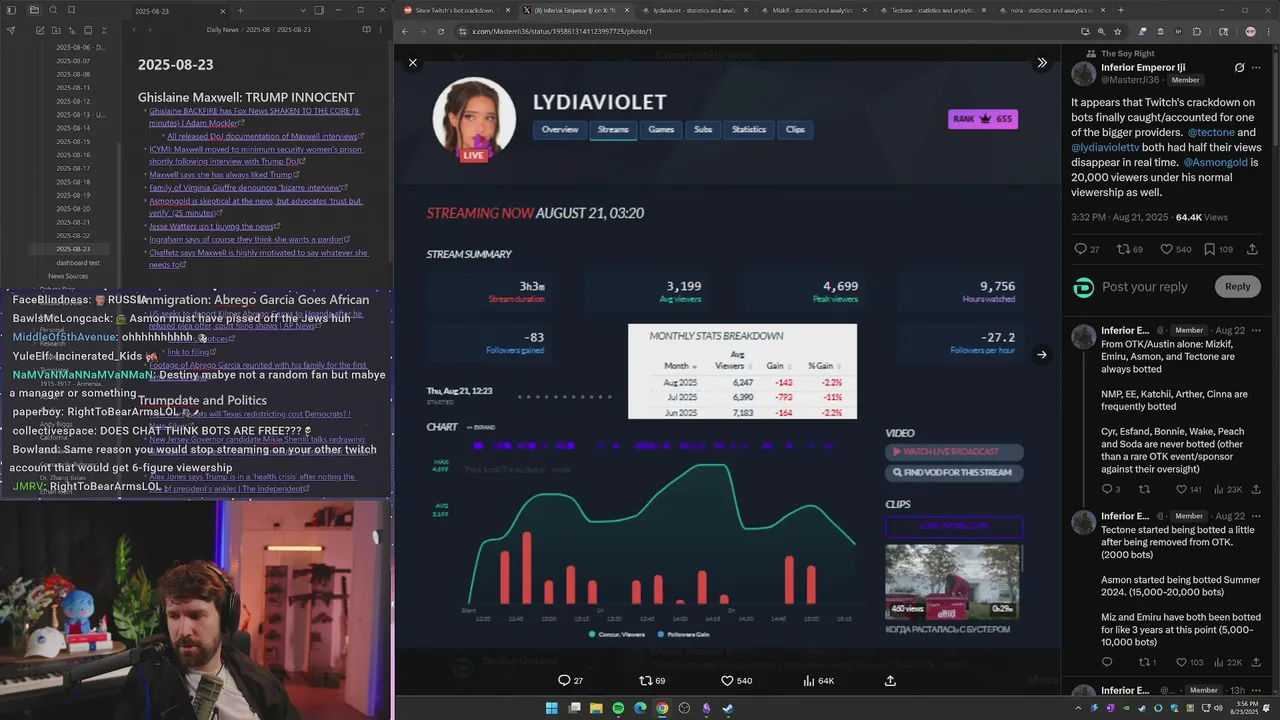
Task: Open Grok icon next to Inferior Emperor Iji header
Action: tap(1239, 68)
